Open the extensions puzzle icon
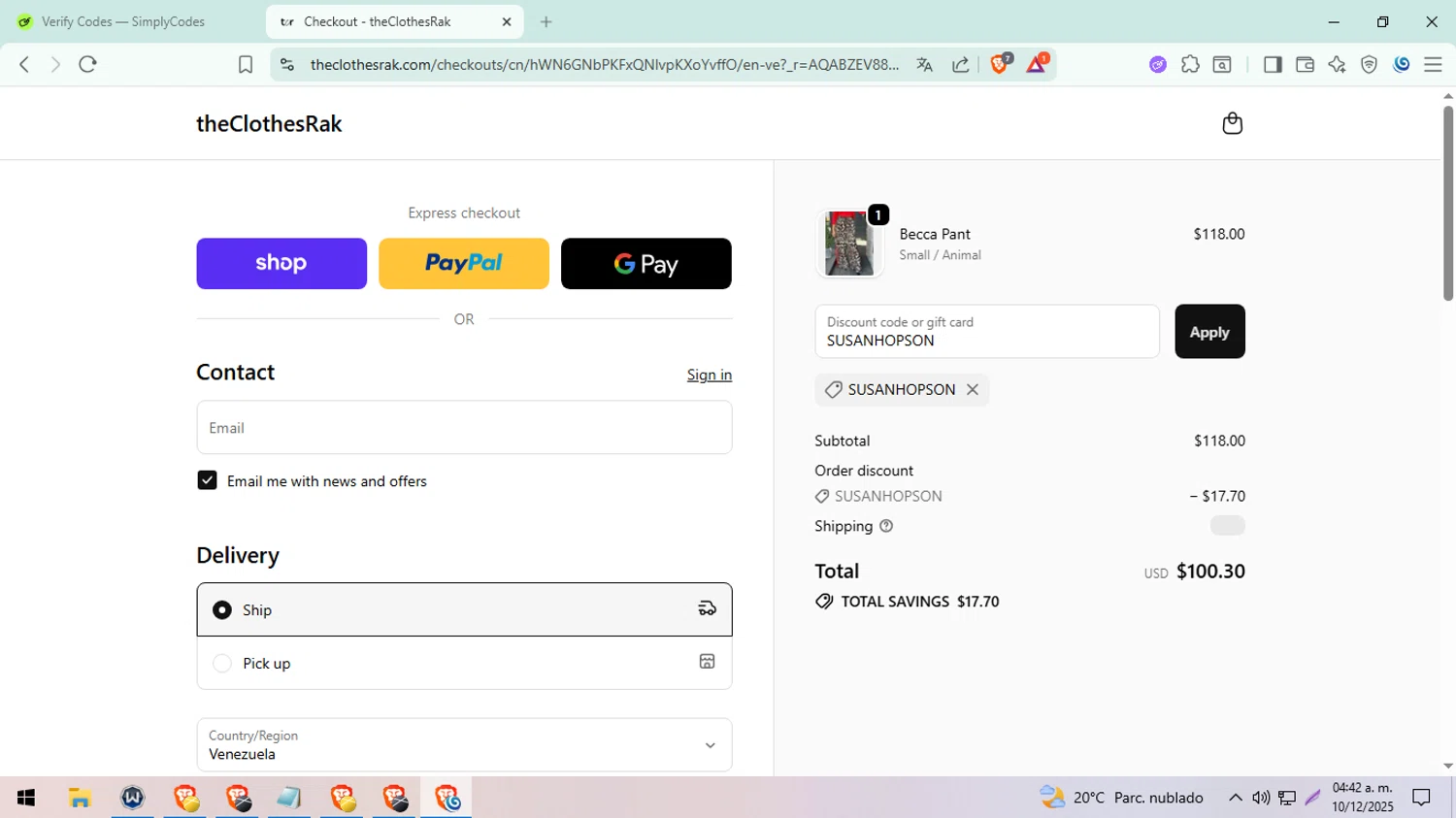The image size is (1456, 818). click(x=1190, y=64)
